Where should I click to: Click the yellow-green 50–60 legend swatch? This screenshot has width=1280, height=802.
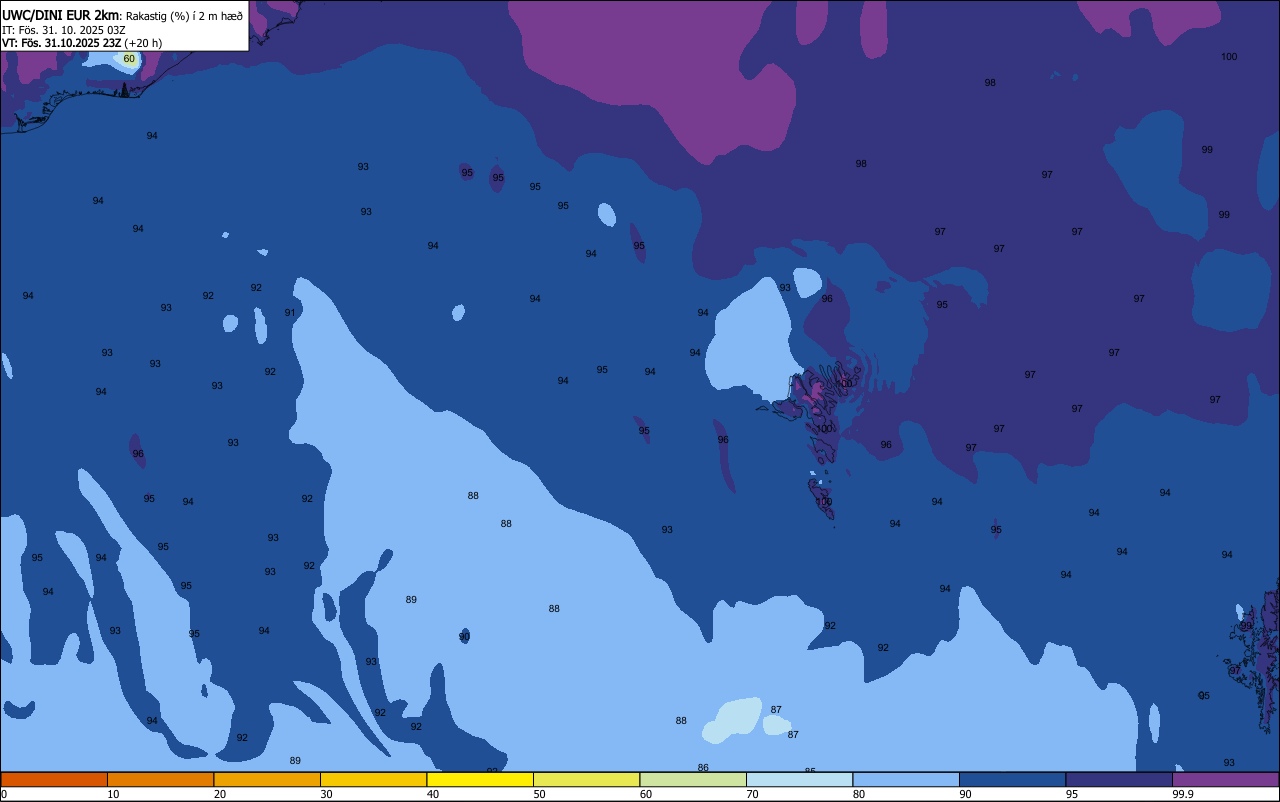pyautogui.click(x=586, y=779)
